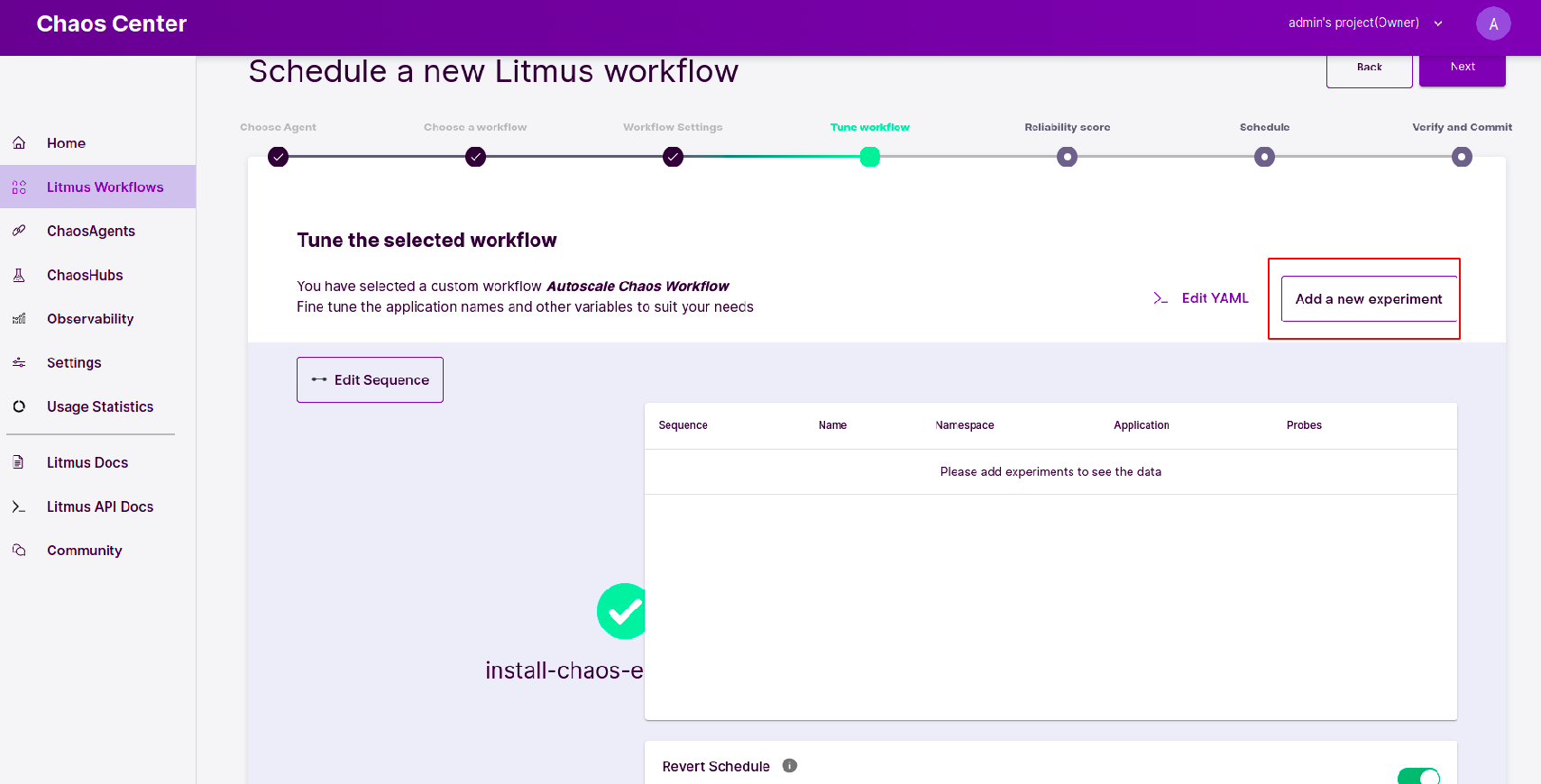Expand the admin's project dropdown

pyautogui.click(x=1365, y=23)
